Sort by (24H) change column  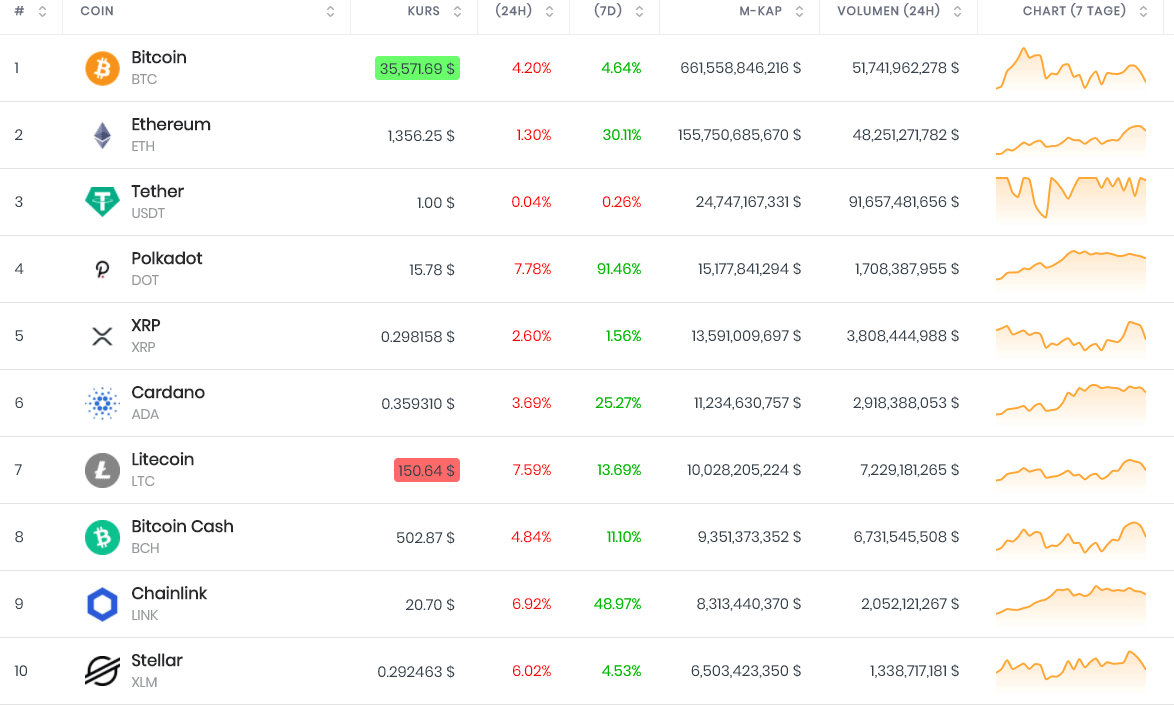[550, 11]
